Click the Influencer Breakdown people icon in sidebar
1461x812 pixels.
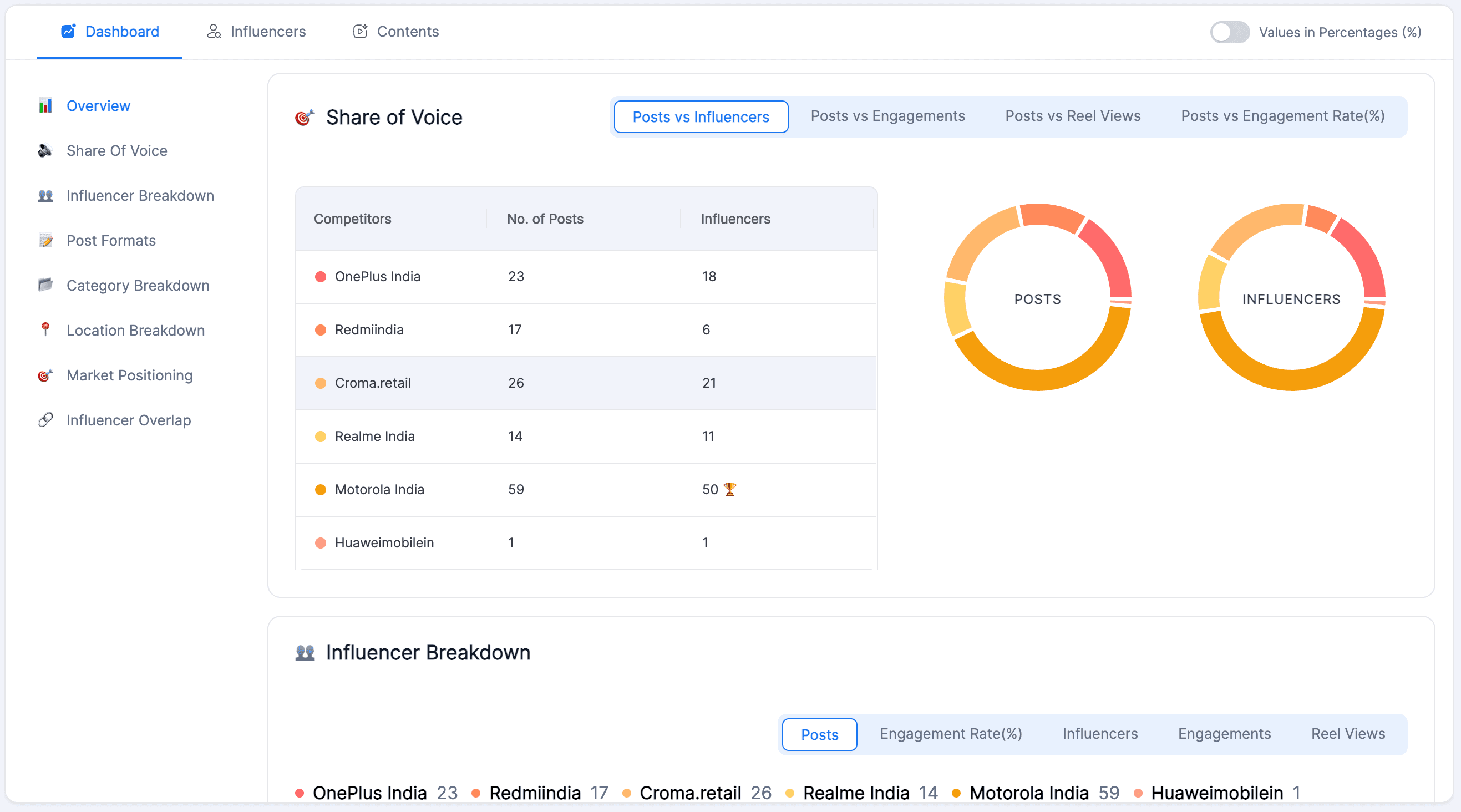point(45,196)
